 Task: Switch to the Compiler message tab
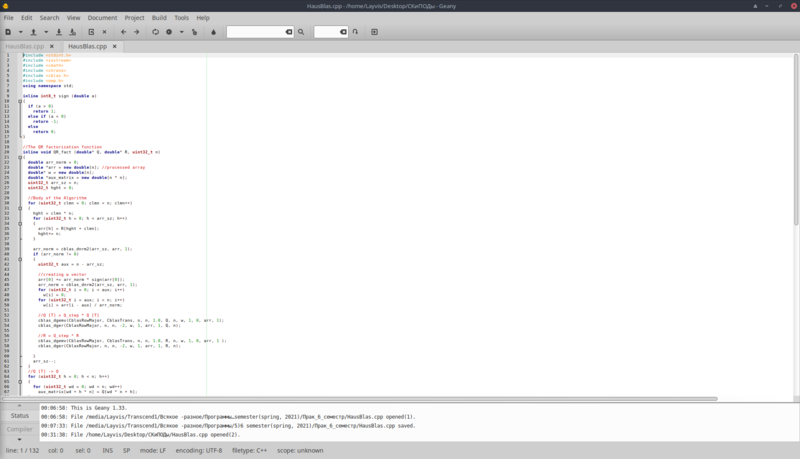pos(19,429)
